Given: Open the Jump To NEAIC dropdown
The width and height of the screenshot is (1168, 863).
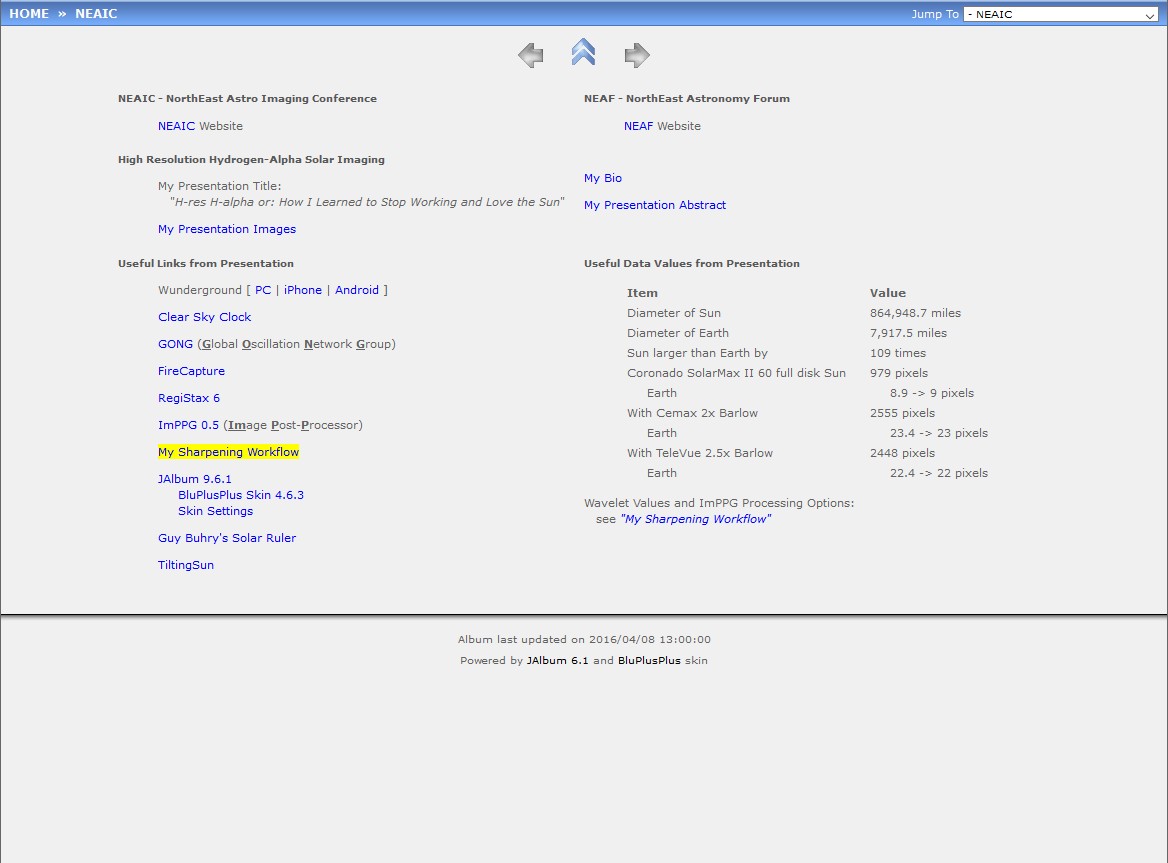Looking at the screenshot, I should click(x=1061, y=14).
